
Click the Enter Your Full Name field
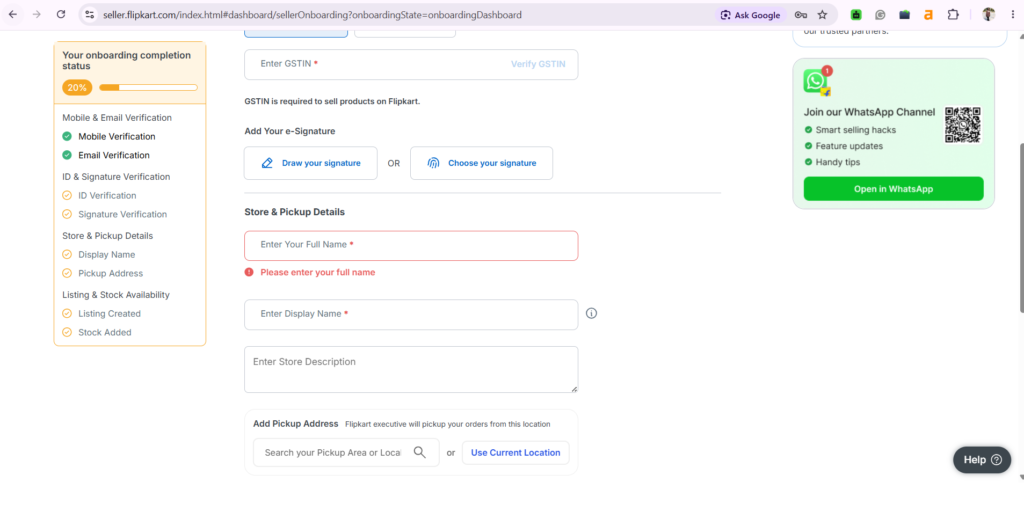coord(411,245)
